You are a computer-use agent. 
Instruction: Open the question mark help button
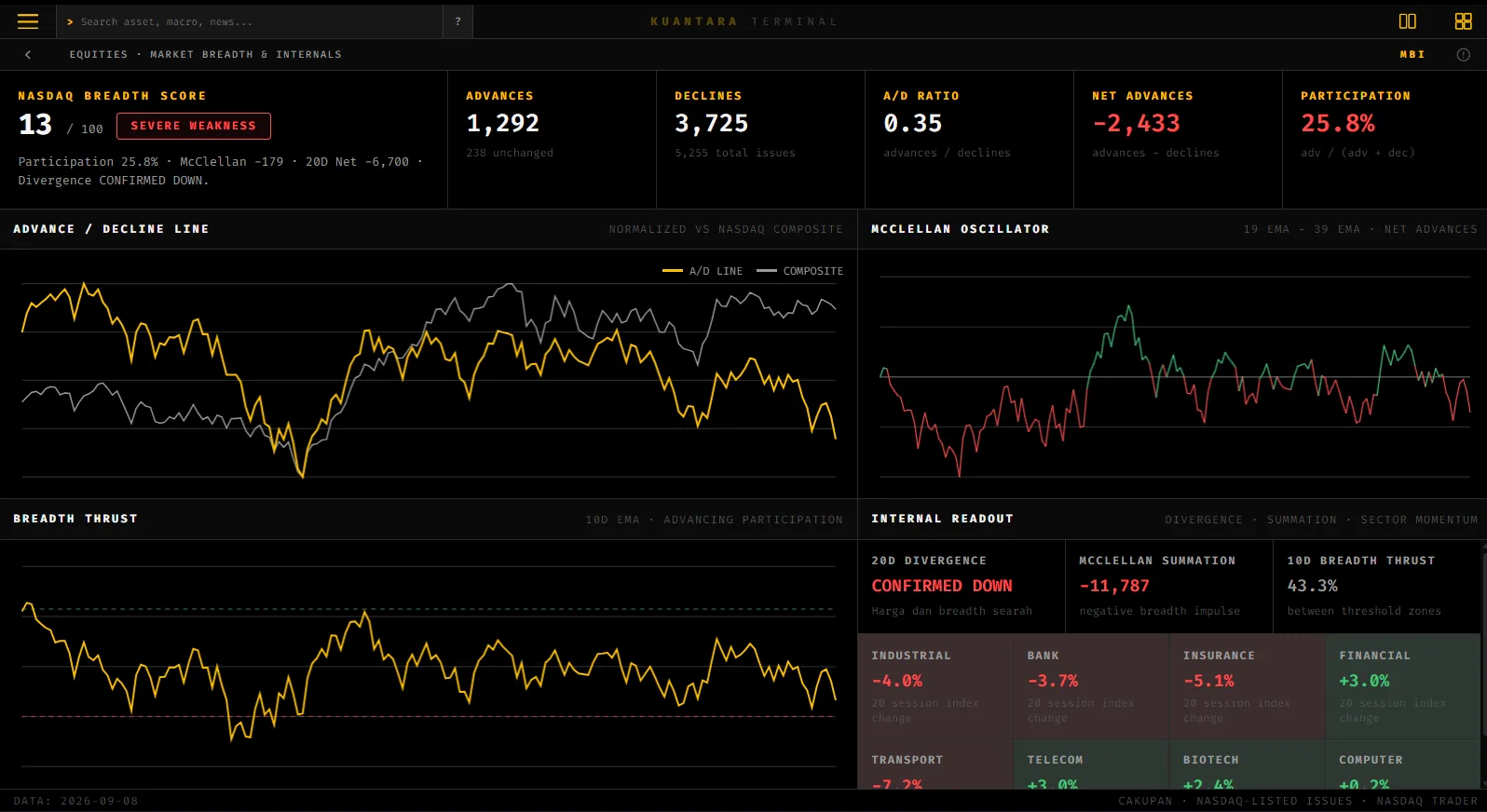pos(457,21)
